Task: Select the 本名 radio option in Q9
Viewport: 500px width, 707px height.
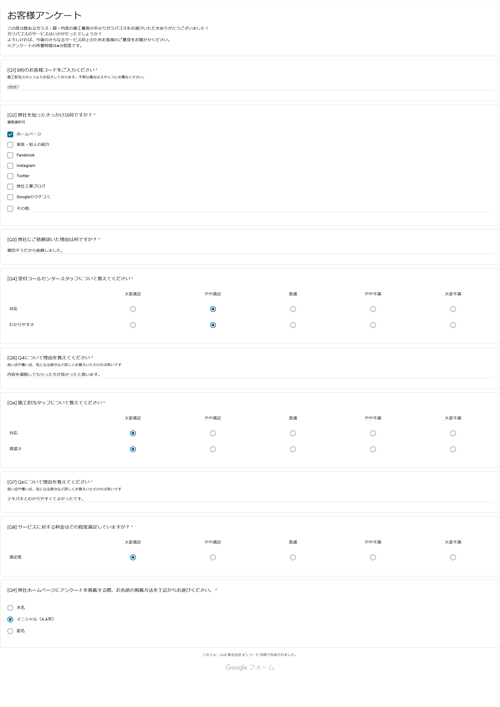Action: pos(10,608)
